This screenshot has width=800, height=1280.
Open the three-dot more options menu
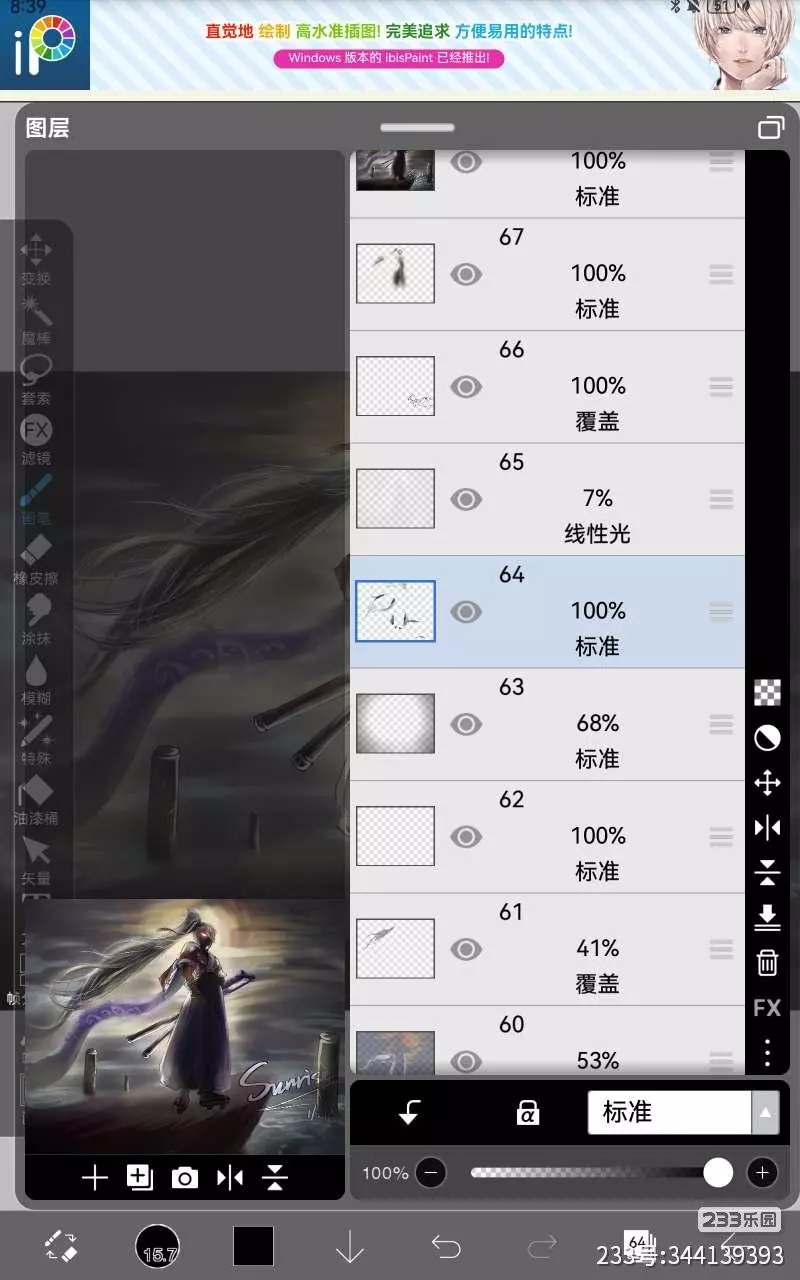(x=767, y=1053)
